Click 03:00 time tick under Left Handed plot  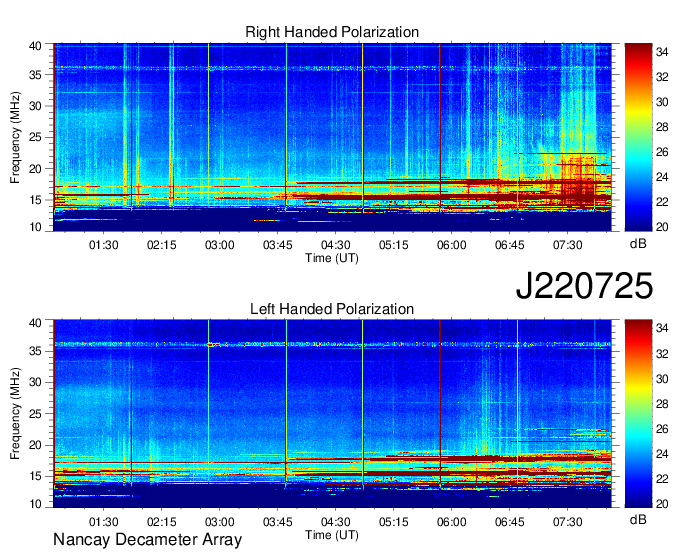pyautogui.click(x=219, y=522)
